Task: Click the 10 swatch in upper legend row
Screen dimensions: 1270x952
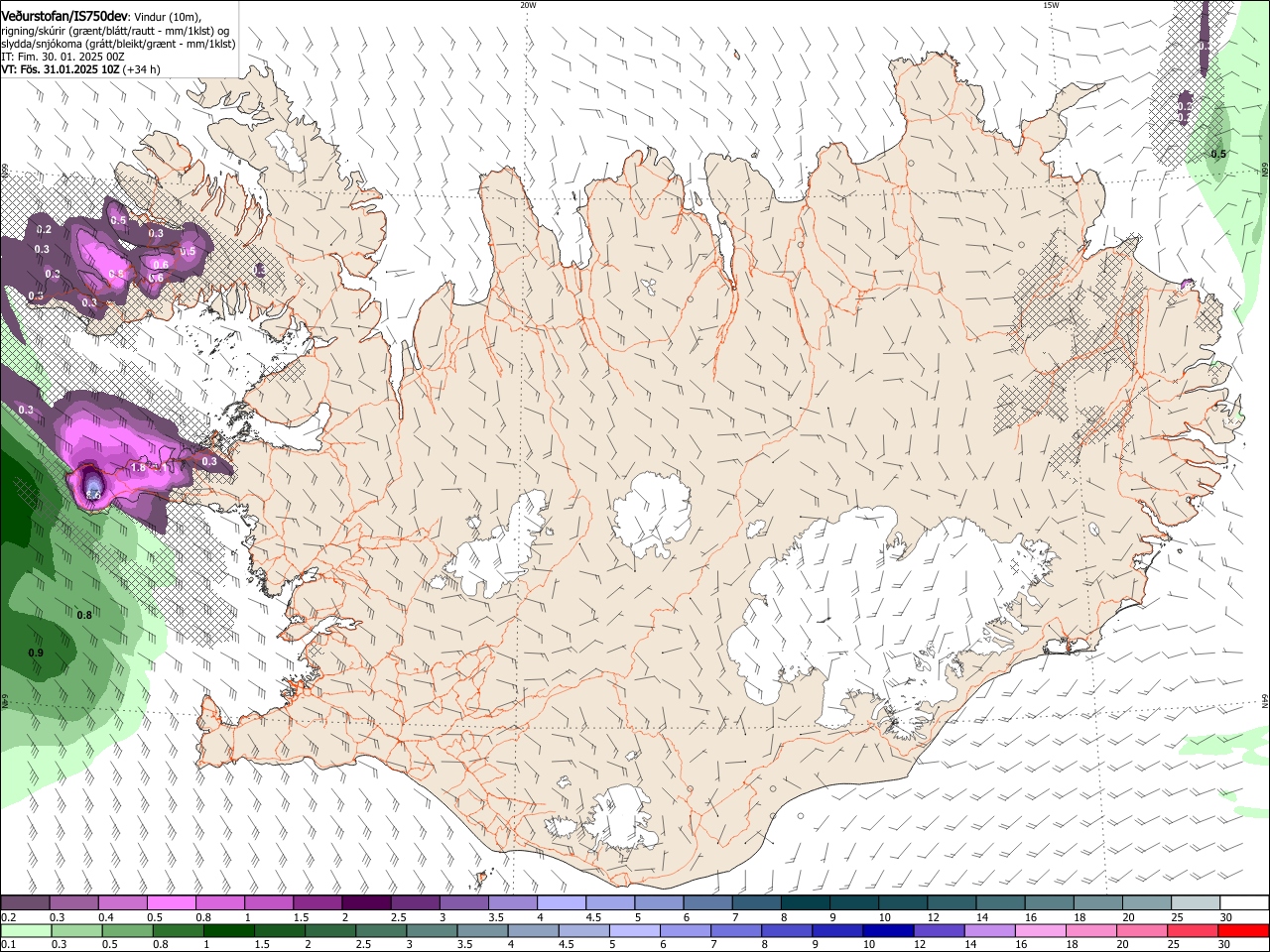Action: click(901, 903)
